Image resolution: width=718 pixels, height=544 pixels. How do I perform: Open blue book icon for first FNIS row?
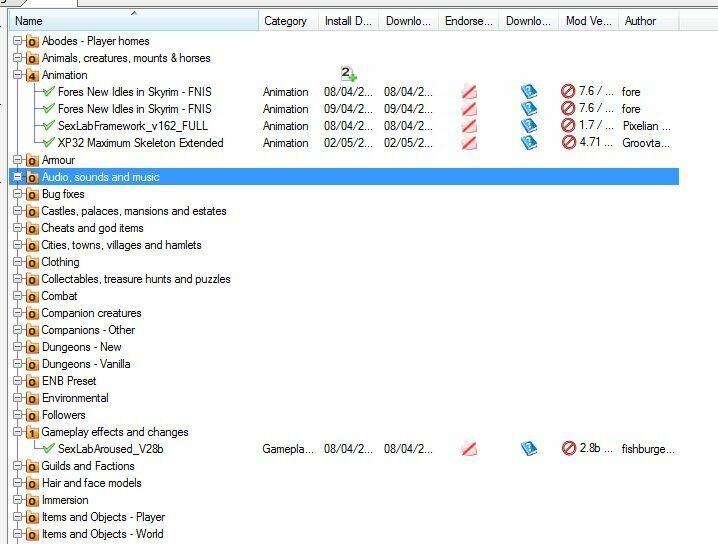point(529,92)
